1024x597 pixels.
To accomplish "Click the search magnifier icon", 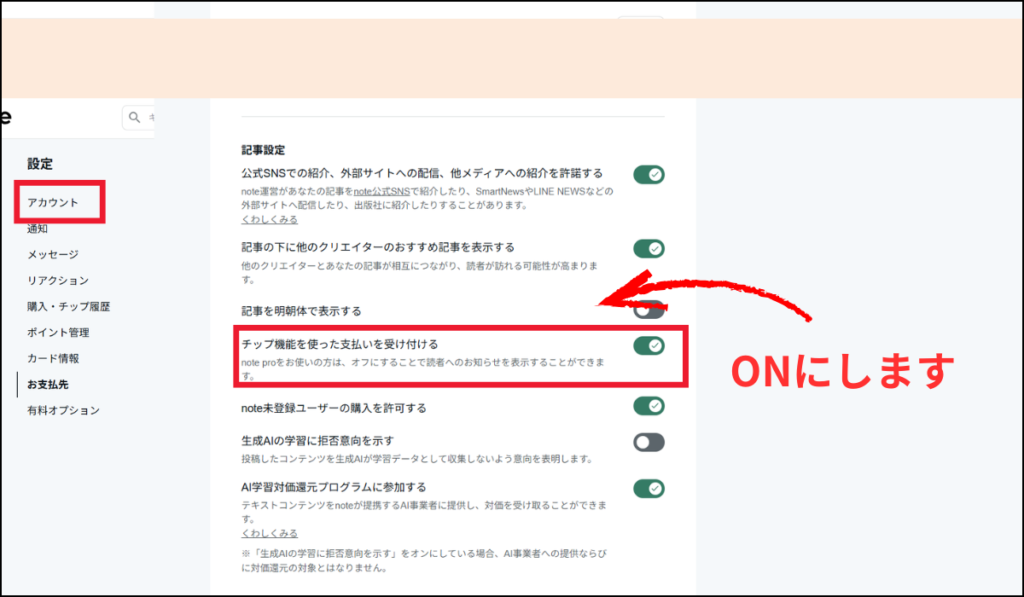I will coord(135,118).
